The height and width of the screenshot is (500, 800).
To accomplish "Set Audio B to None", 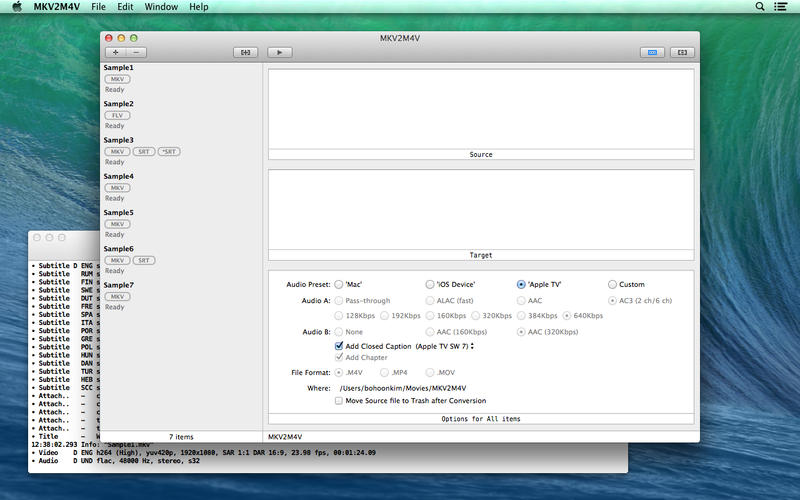I will [338, 332].
